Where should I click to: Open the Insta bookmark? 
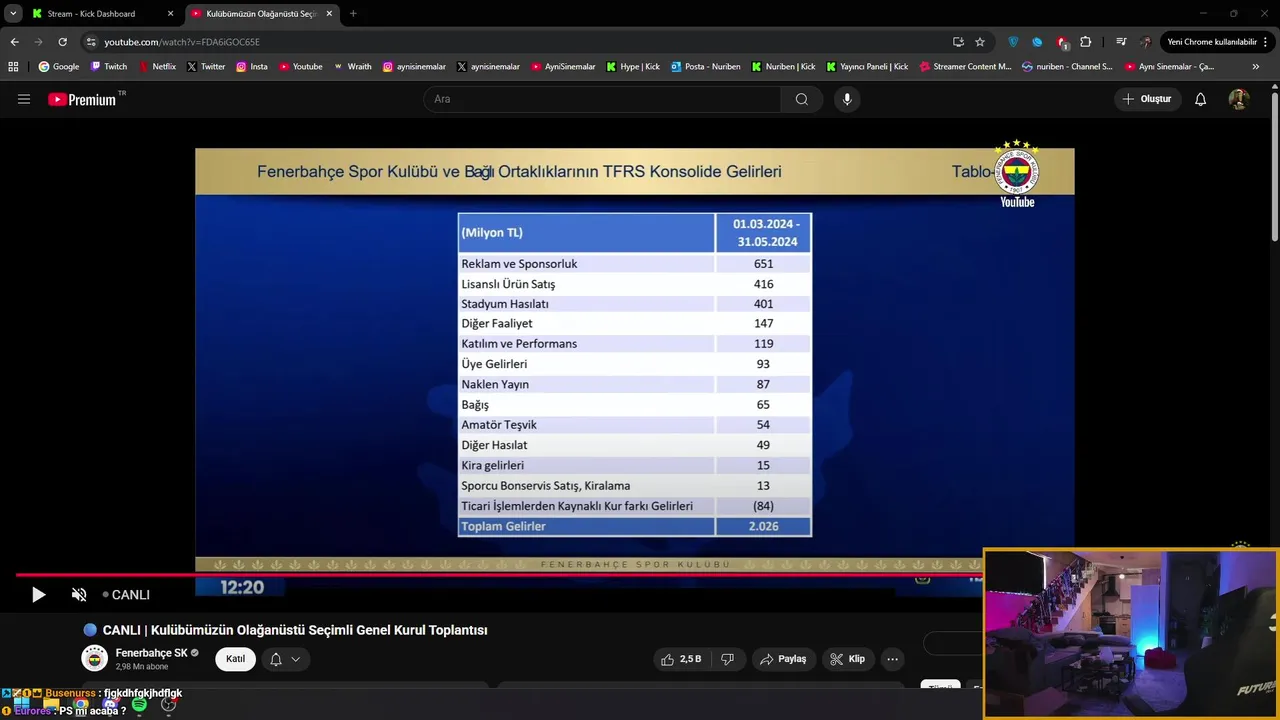tap(252, 67)
